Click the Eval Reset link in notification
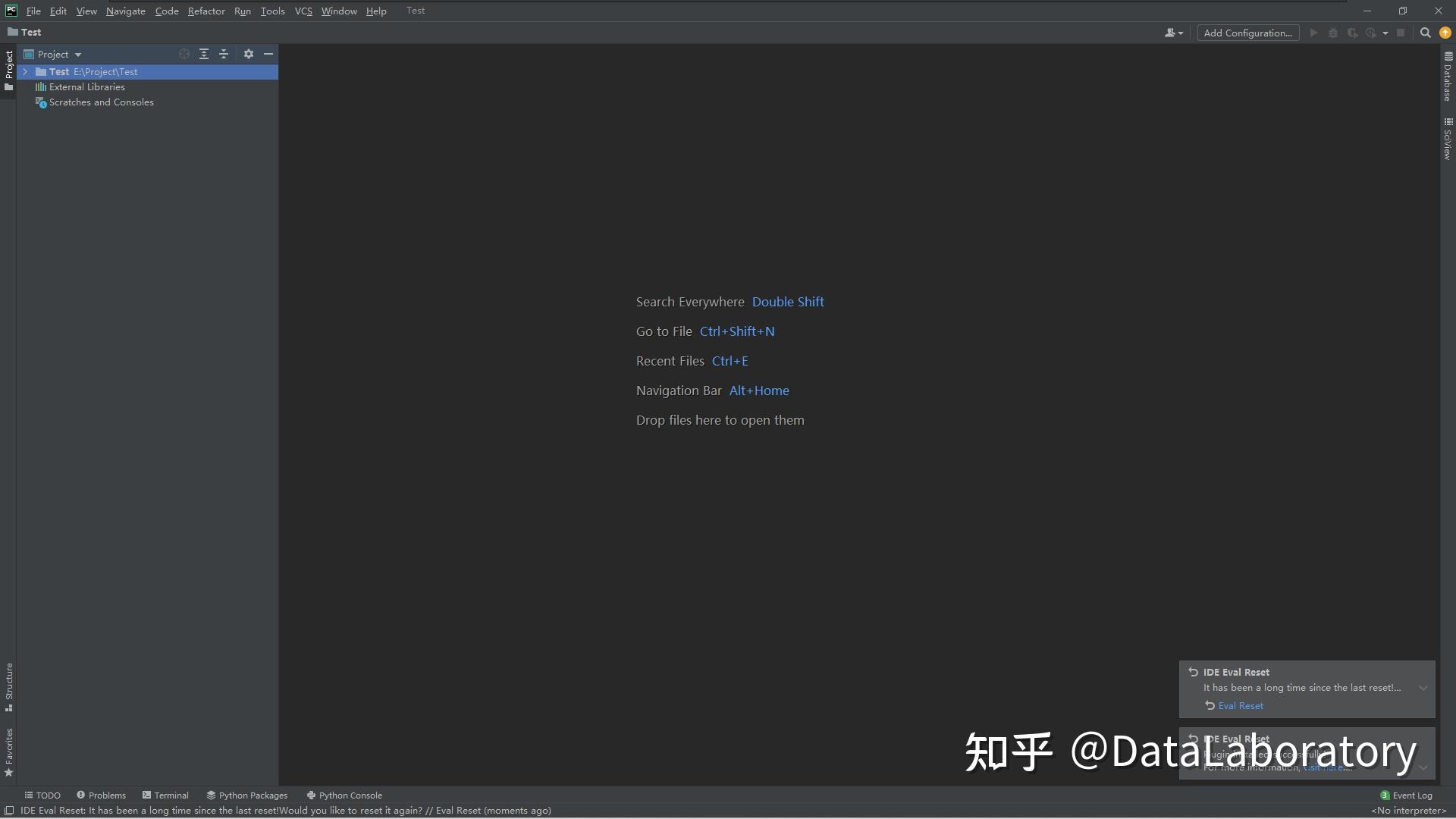 [x=1241, y=705]
